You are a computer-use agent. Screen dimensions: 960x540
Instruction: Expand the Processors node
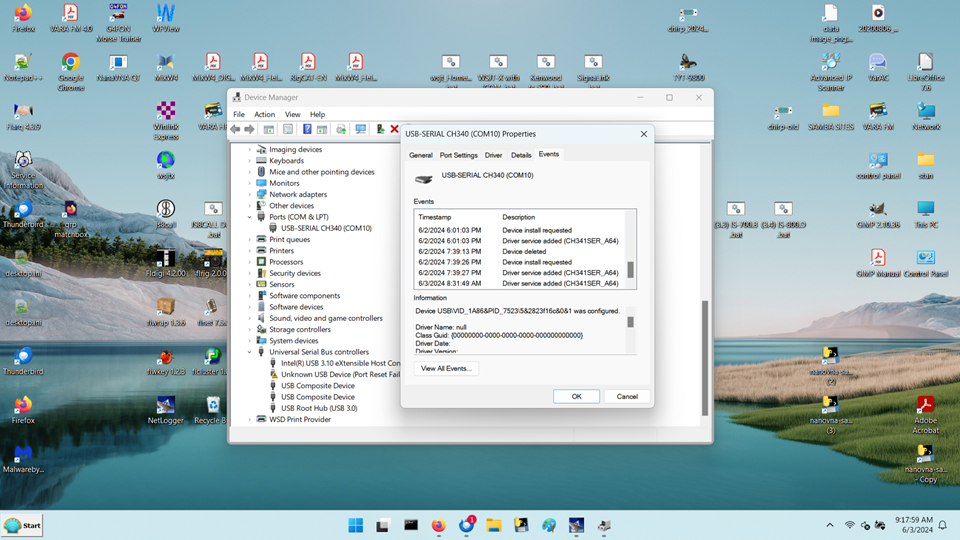250,262
